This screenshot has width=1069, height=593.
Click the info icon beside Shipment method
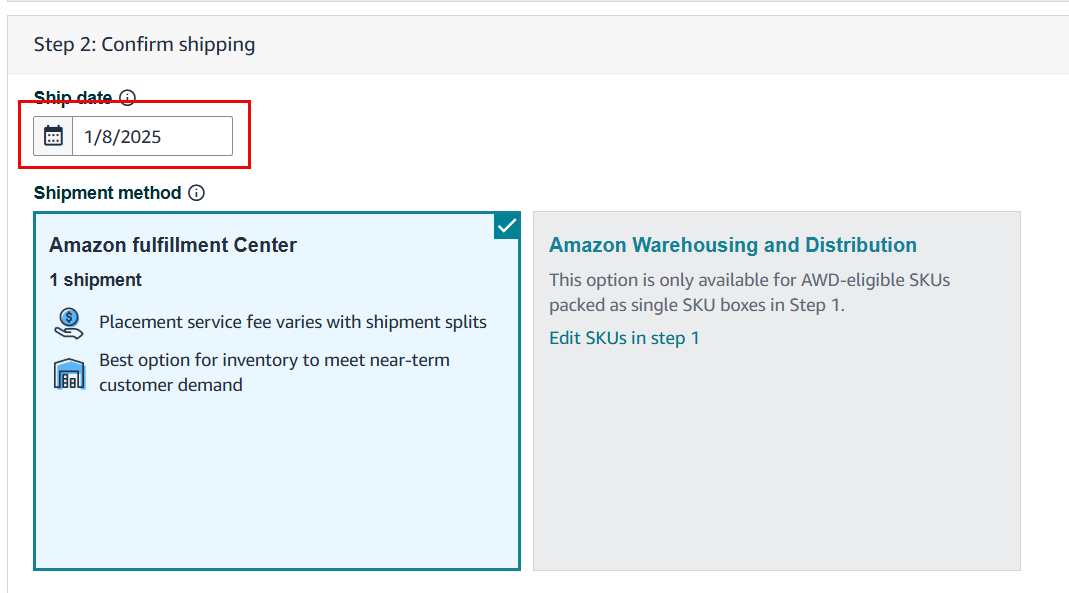(196, 193)
